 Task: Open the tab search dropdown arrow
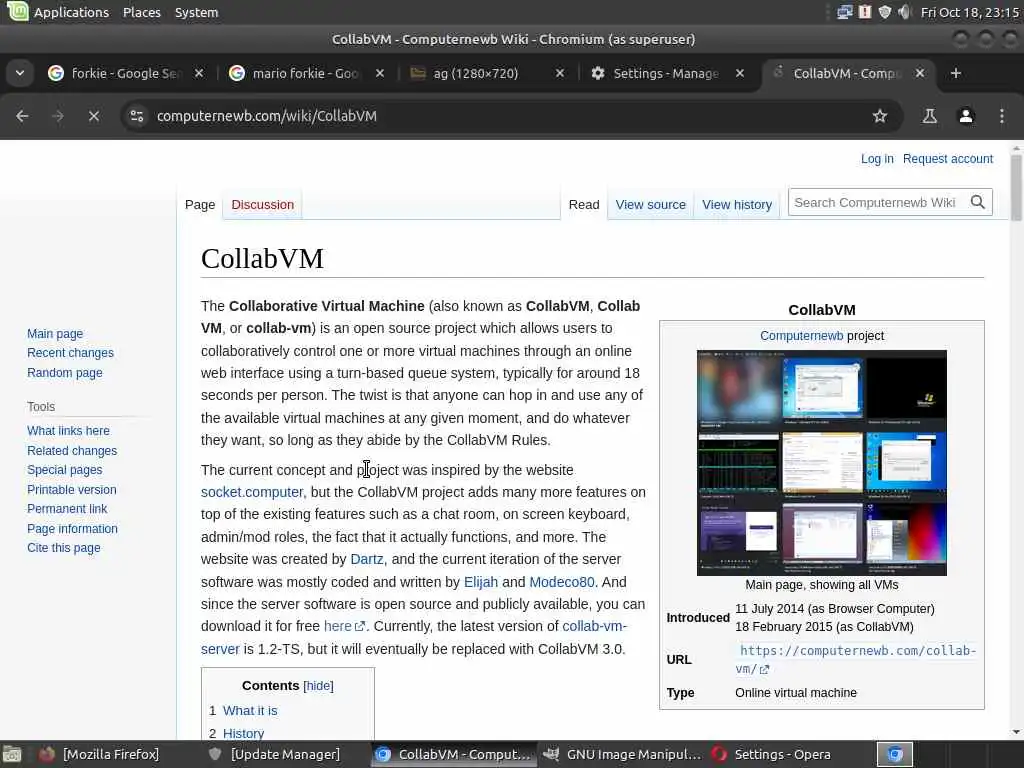coord(20,73)
